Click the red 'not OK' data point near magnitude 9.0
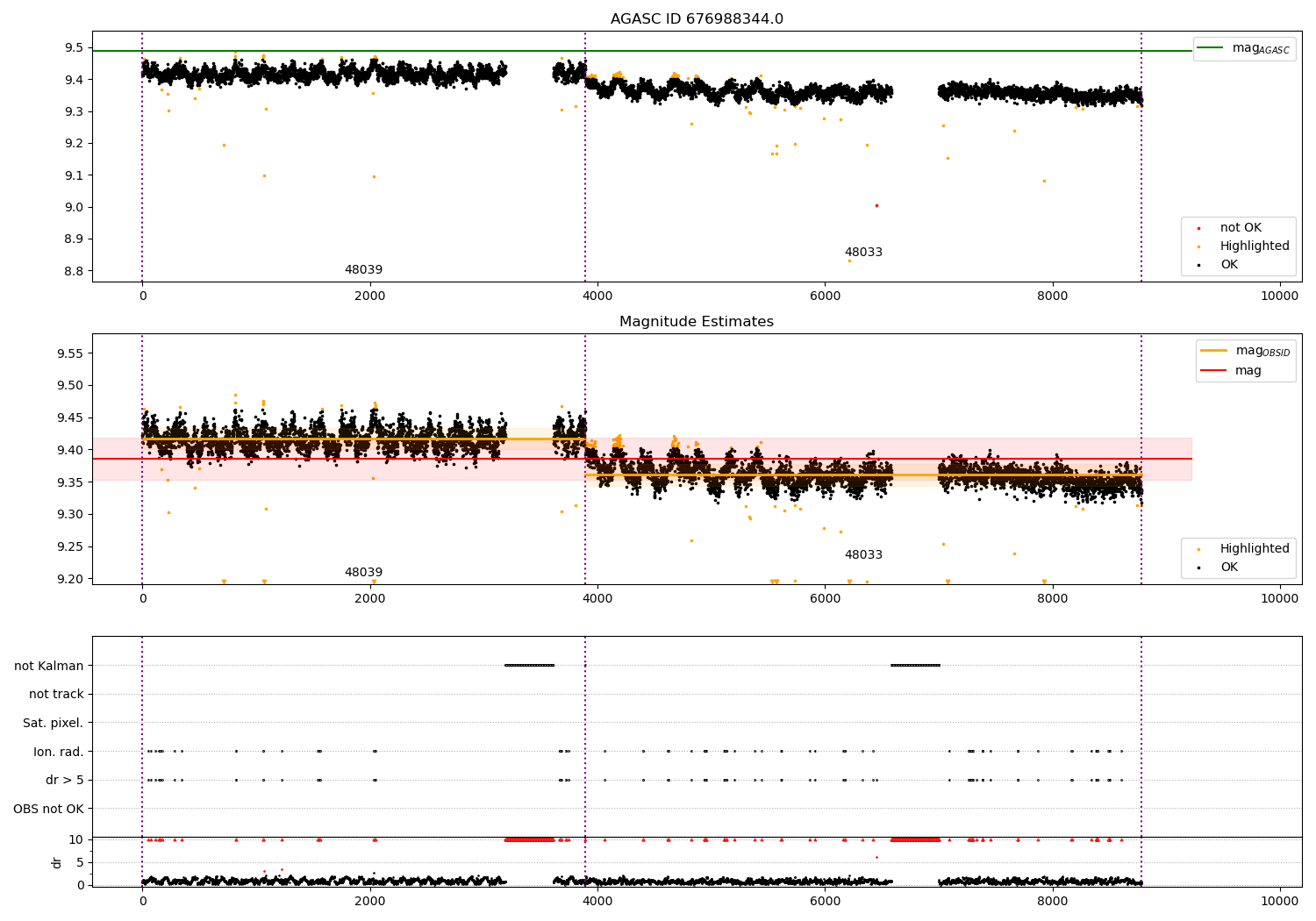This screenshot has width=1316, height=921. 876,205
